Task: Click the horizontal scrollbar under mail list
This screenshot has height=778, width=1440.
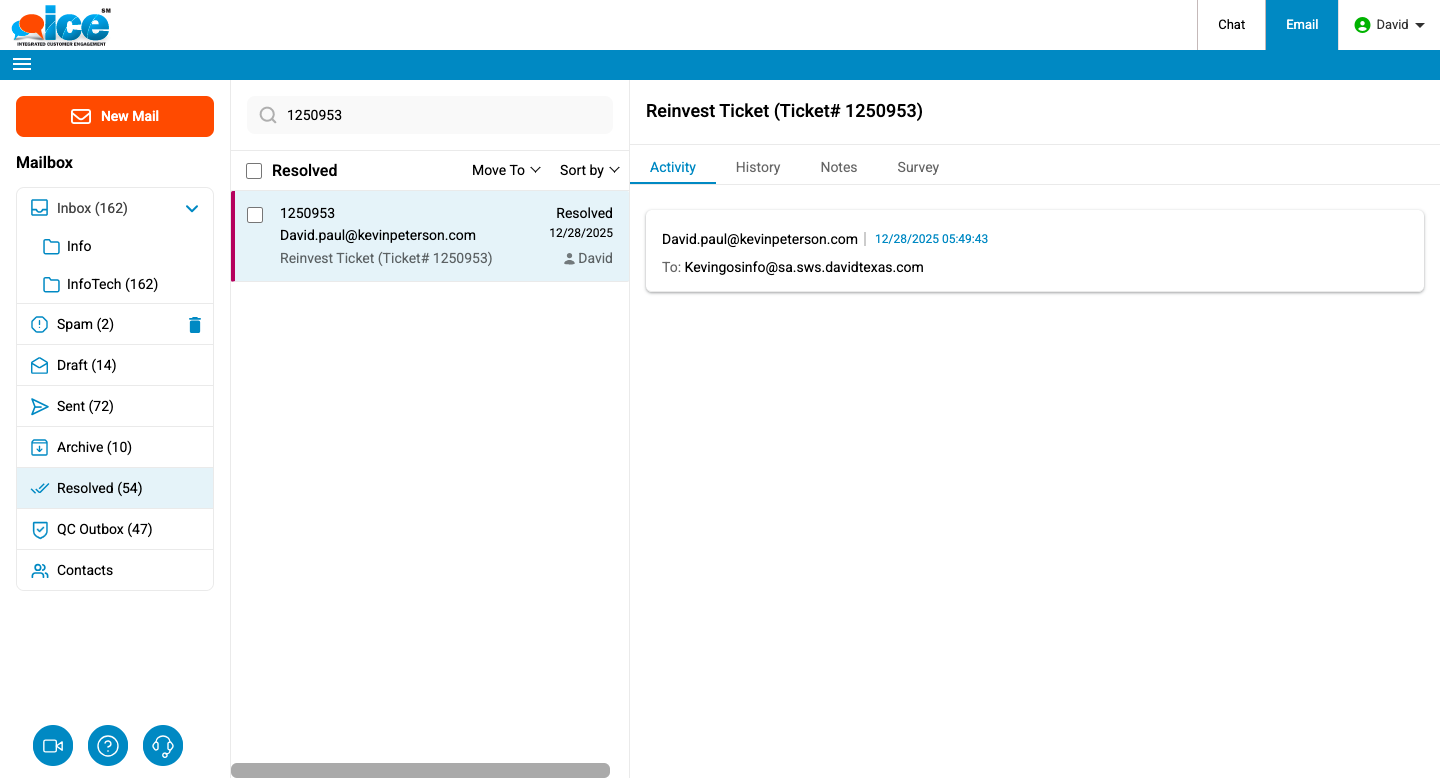Action: point(420,770)
